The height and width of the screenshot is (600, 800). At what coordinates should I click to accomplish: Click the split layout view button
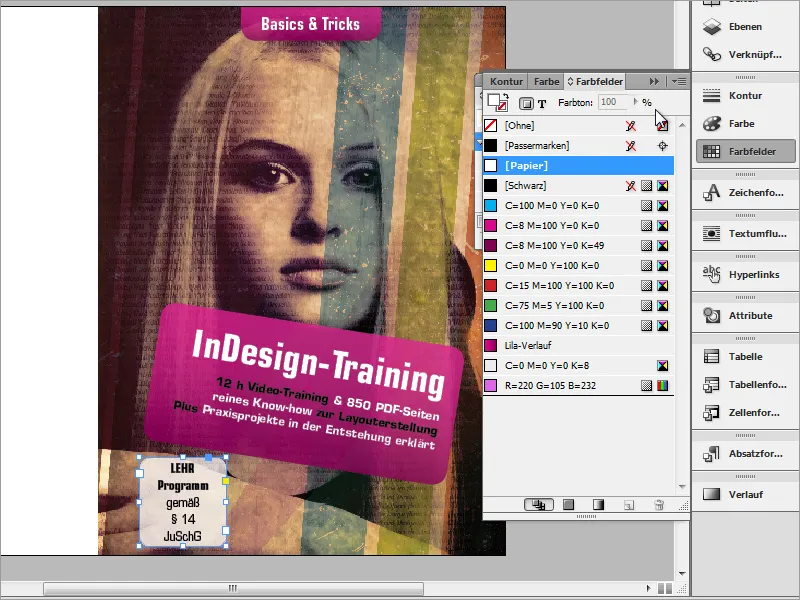[665, 588]
